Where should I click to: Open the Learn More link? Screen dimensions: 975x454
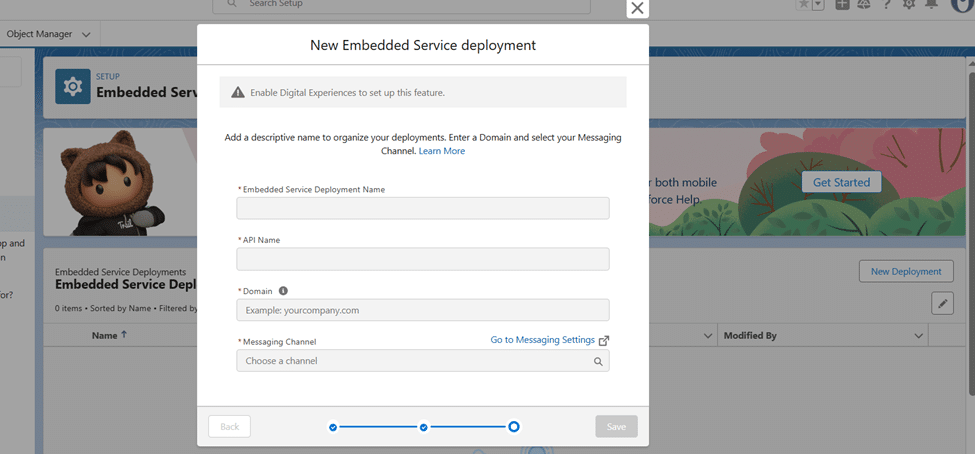(441, 151)
